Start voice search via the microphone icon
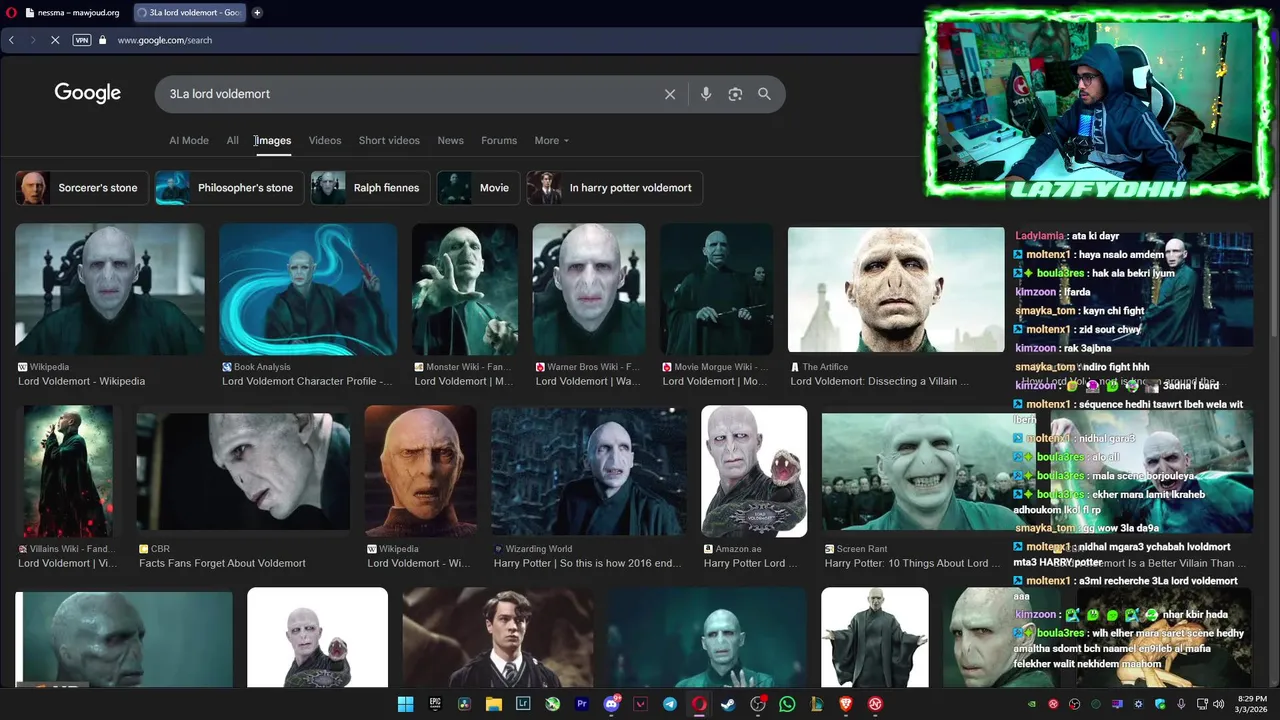This screenshot has height=720, width=1280. click(706, 94)
